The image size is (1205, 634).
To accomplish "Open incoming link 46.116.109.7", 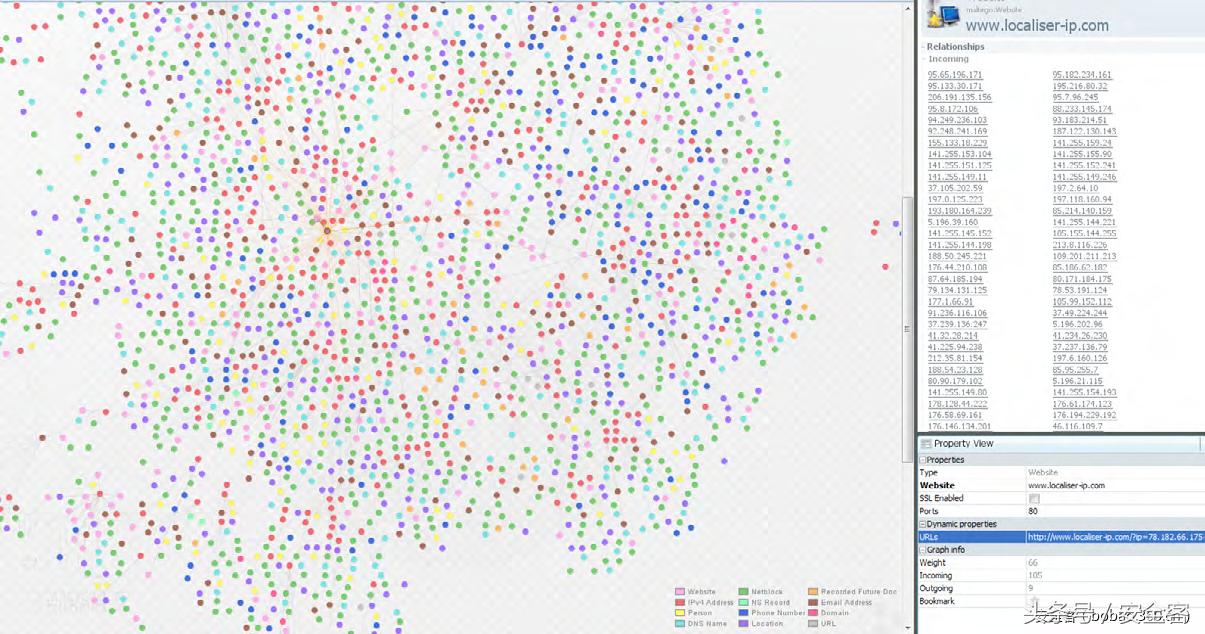I will 1077,426.
